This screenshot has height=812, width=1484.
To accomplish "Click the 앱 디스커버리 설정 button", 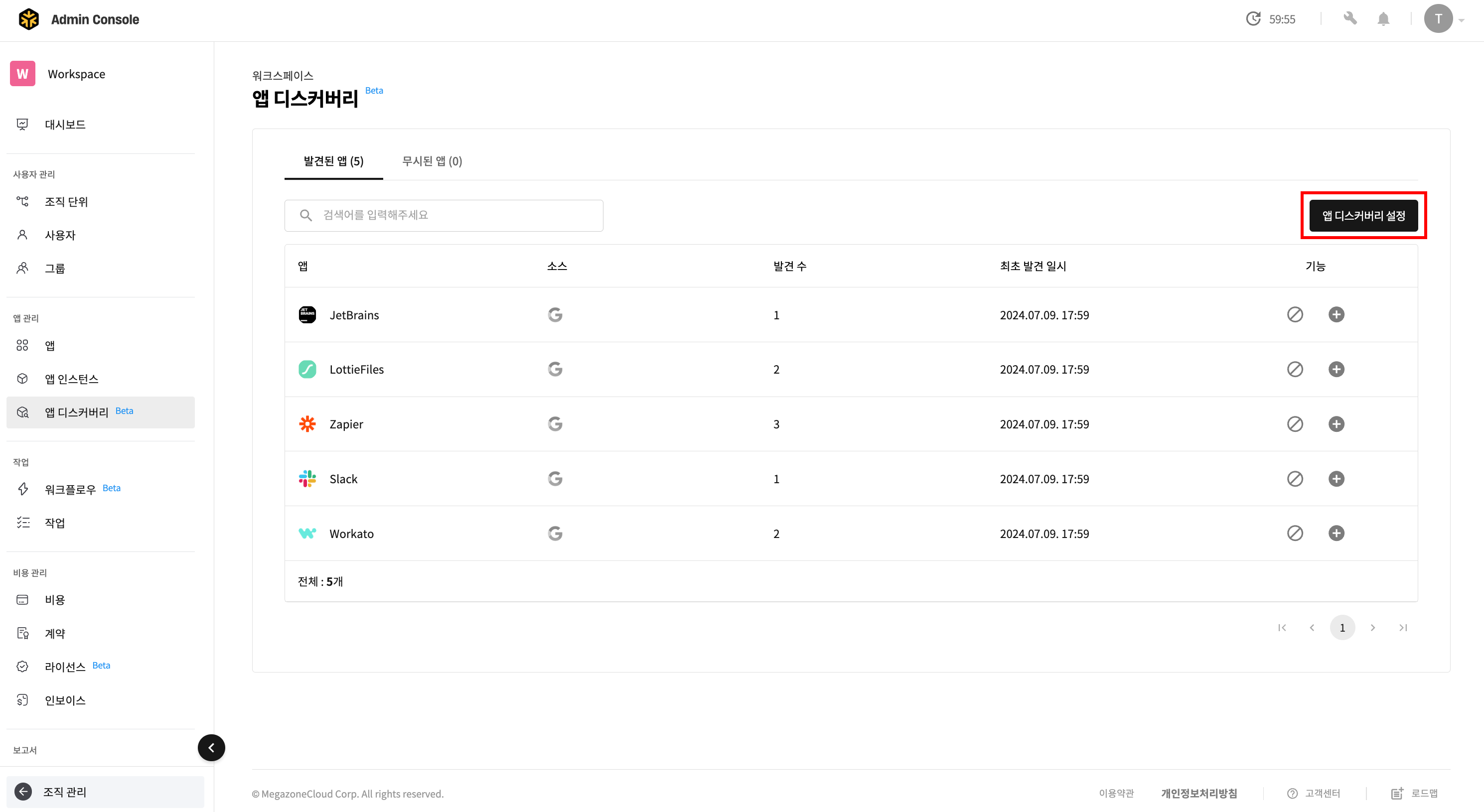I will click(1363, 215).
